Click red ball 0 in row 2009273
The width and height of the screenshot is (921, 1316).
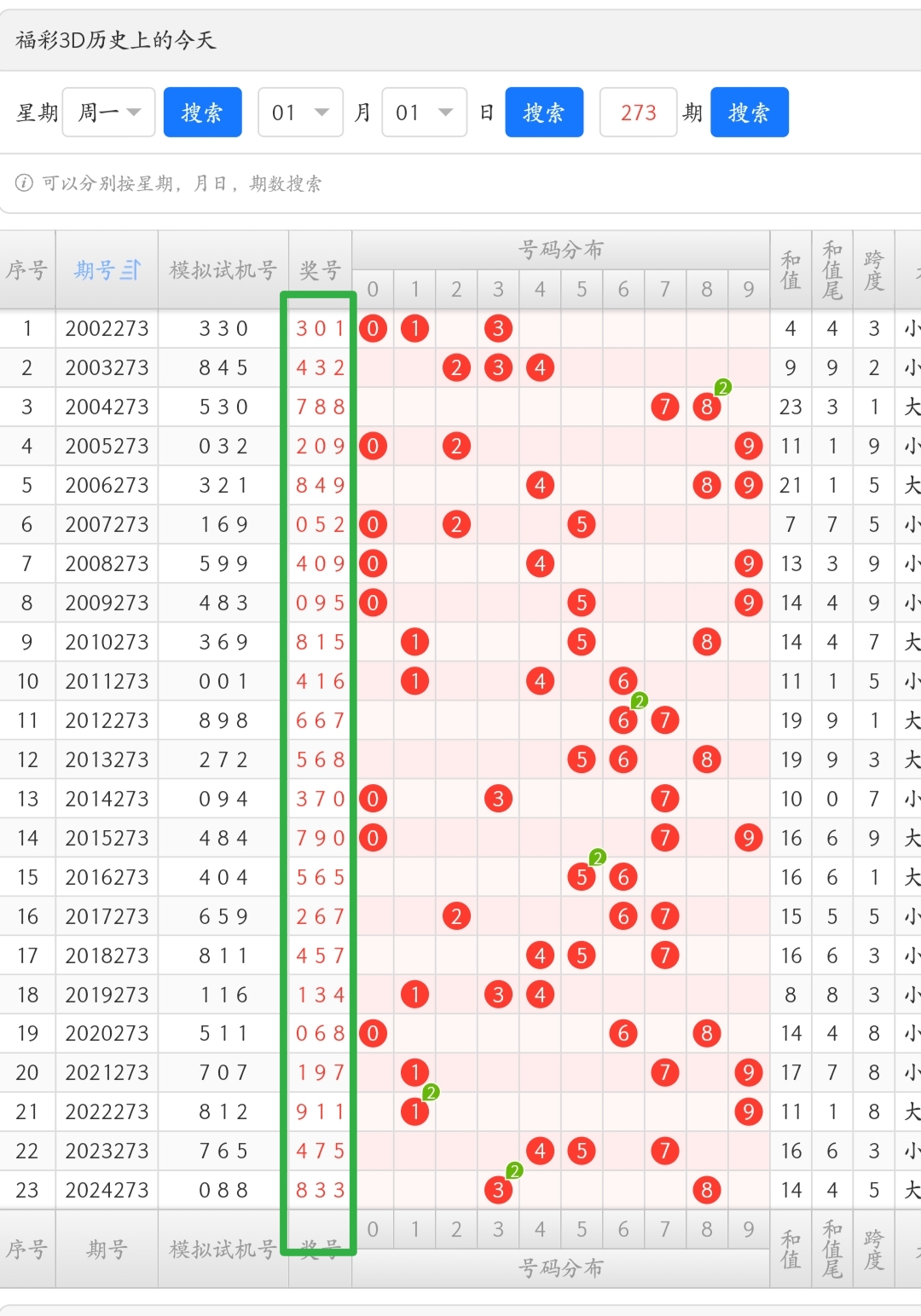click(x=373, y=603)
